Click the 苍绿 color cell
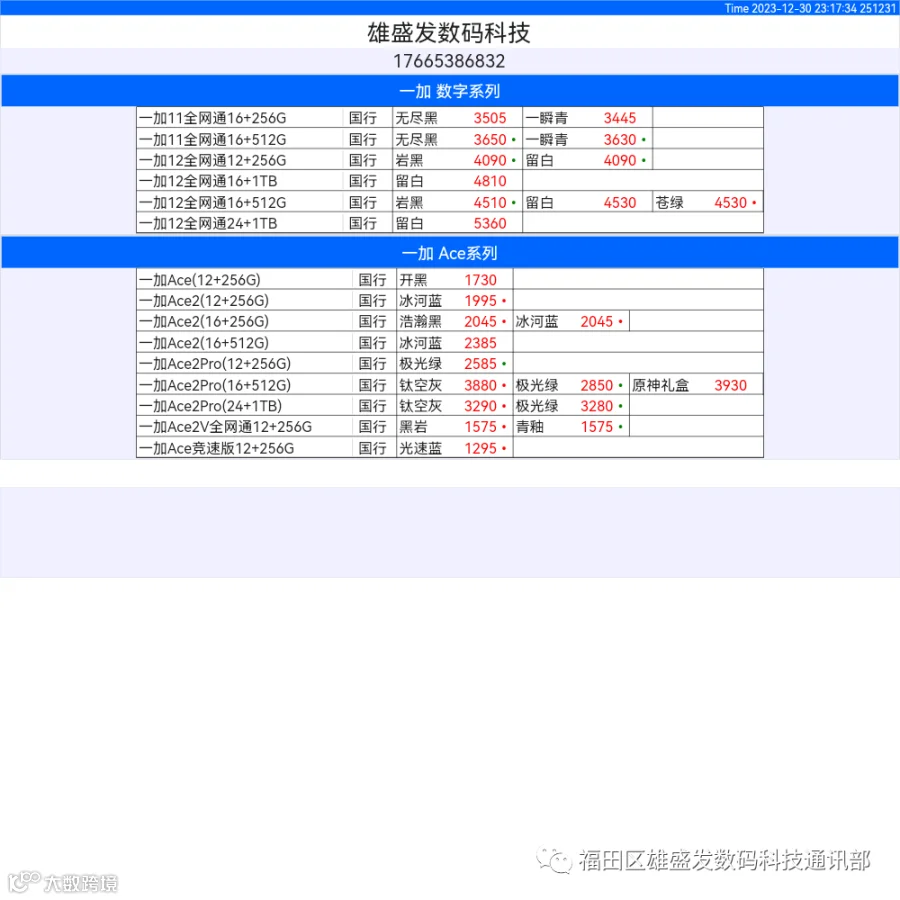This screenshot has height=900, width=900. [669, 203]
